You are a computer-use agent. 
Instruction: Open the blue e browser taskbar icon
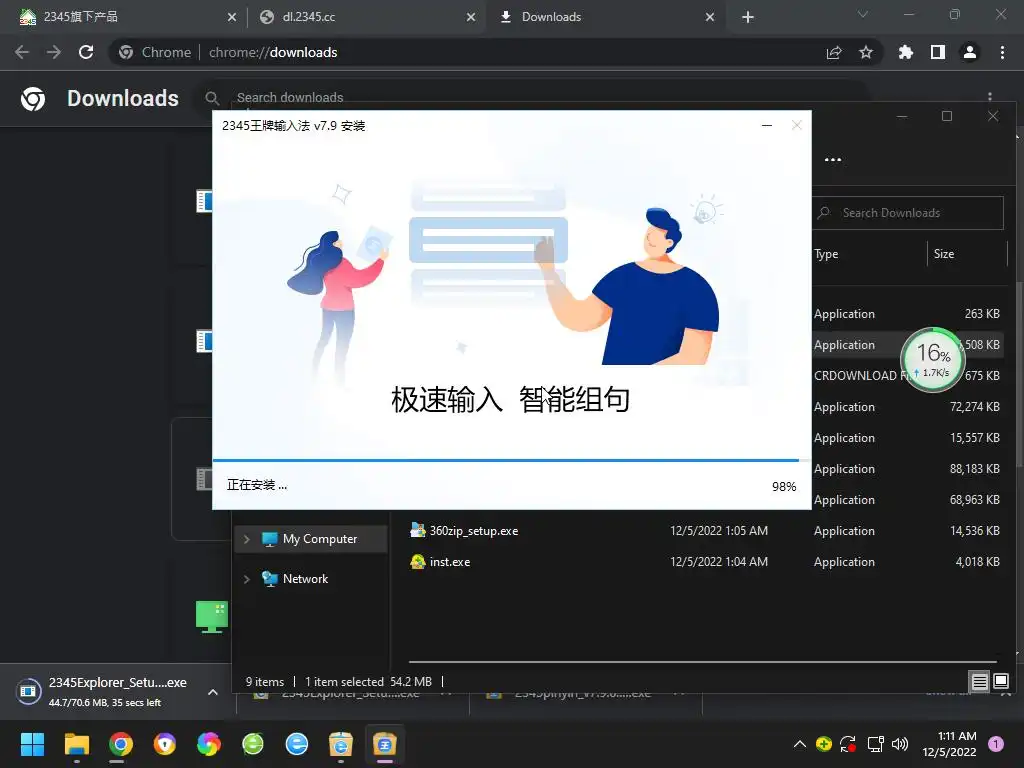tap(296, 744)
